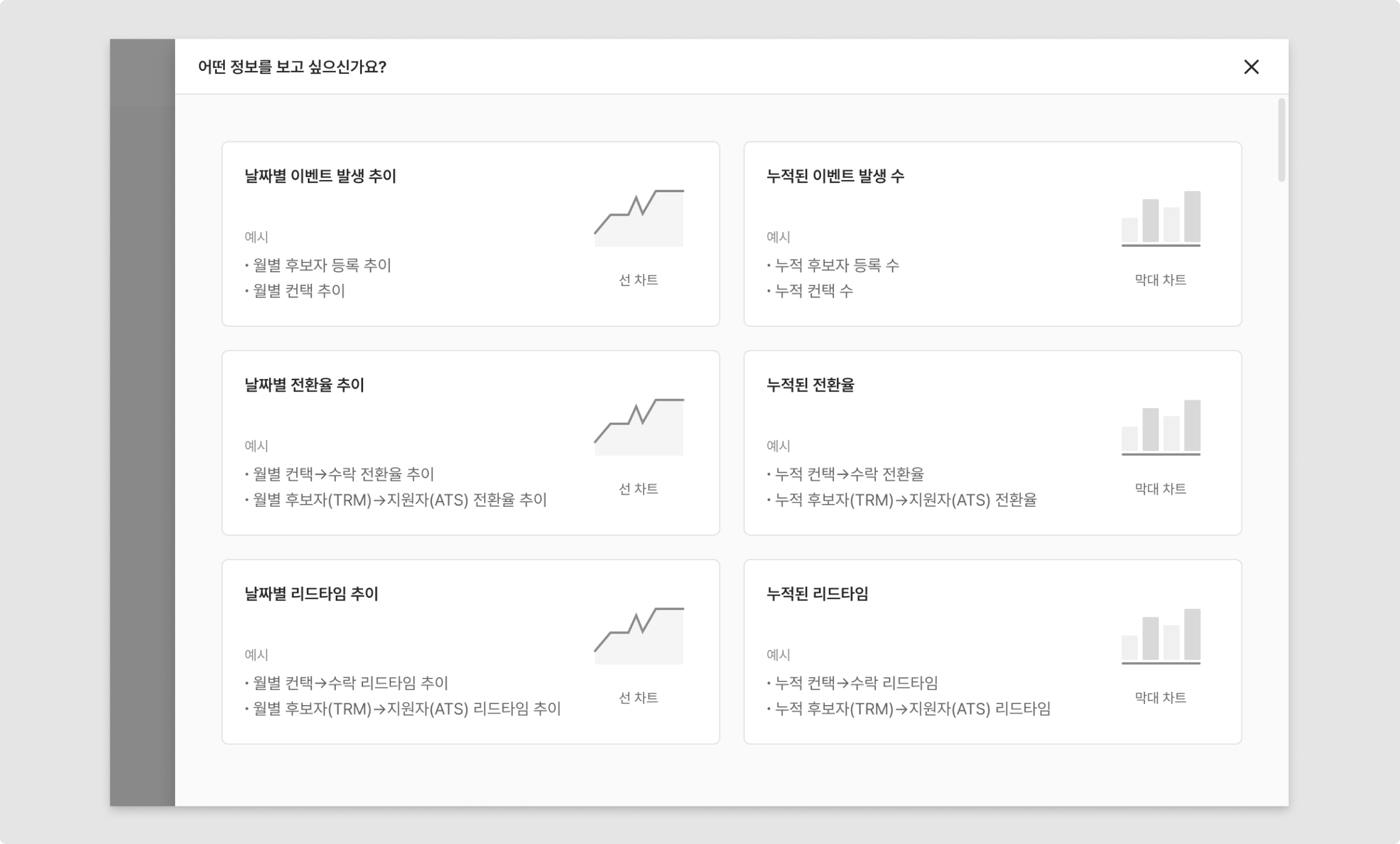The image size is (1400, 844).
Task: Click 월별 후보자(TRM)→지원자(ATS) 리드타임 추이 example
Action: point(407,709)
